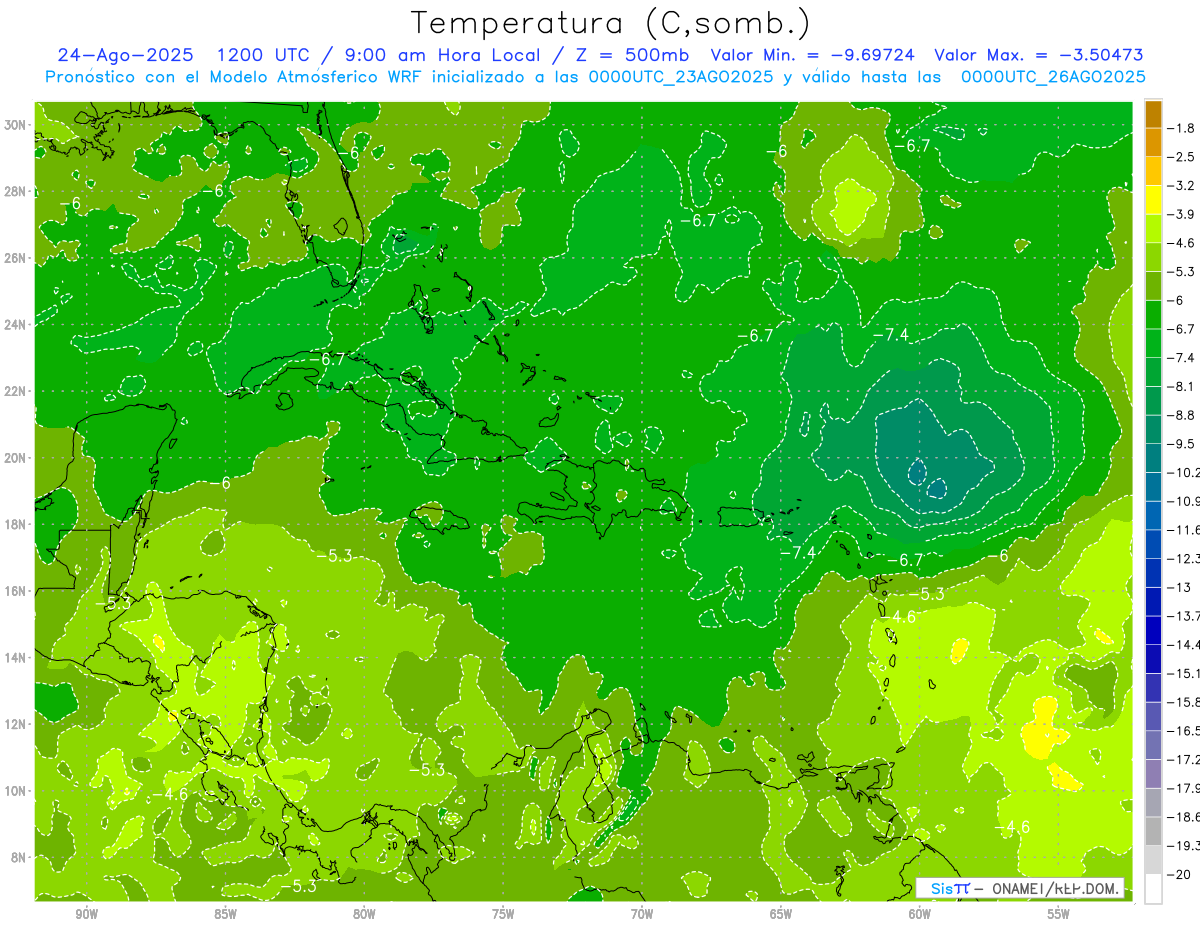Image resolution: width=1200 pixels, height=927 pixels.
Task: Click the longitude label "60W"
Action: pos(920,914)
